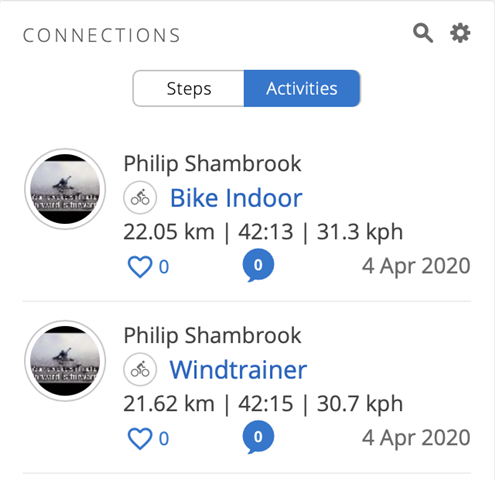Switch to the Steps tab
495x480 pixels.
coord(189,88)
